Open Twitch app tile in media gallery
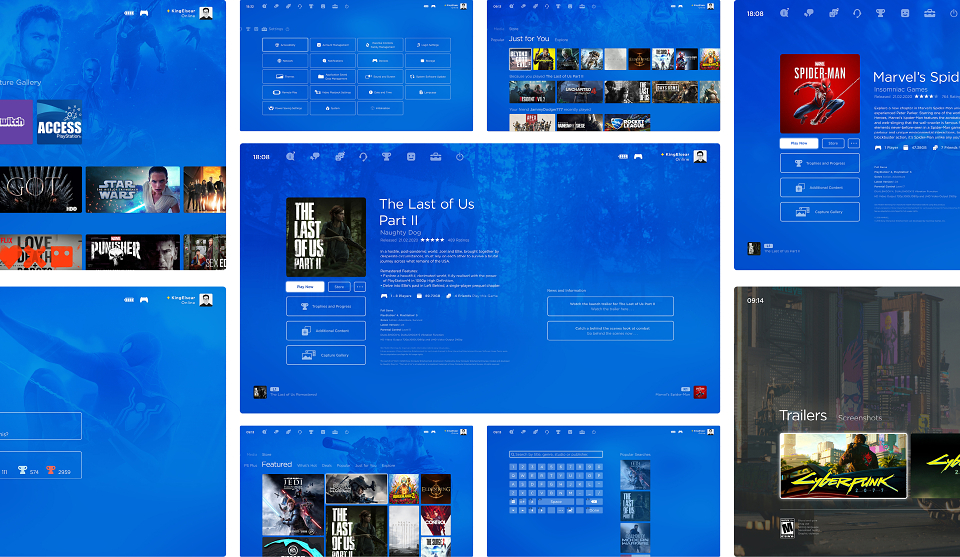This screenshot has height=557, width=960. tap(16, 122)
